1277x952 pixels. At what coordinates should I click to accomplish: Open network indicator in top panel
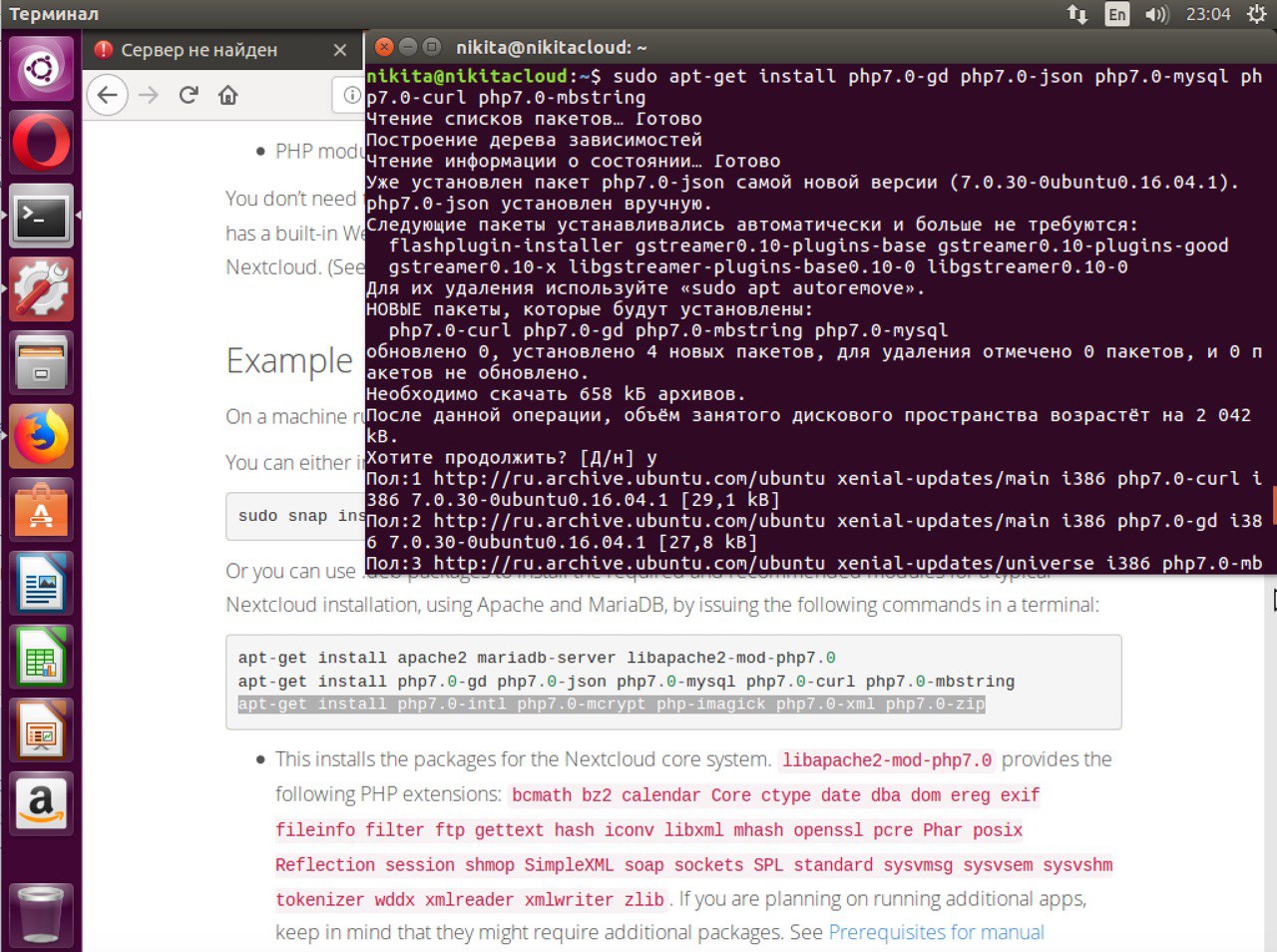[1077, 14]
